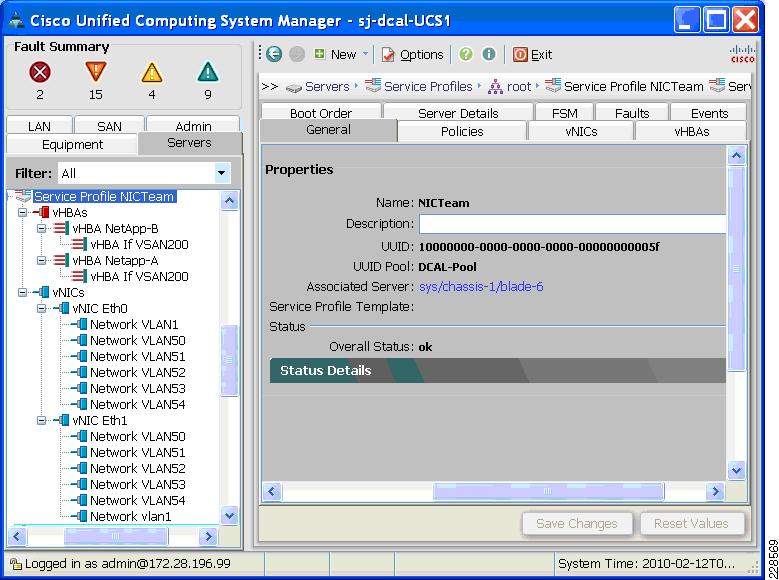Select Network vlan1 under vNIC Eth1
This screenshot has height=580, width=779.
(130, 516)
